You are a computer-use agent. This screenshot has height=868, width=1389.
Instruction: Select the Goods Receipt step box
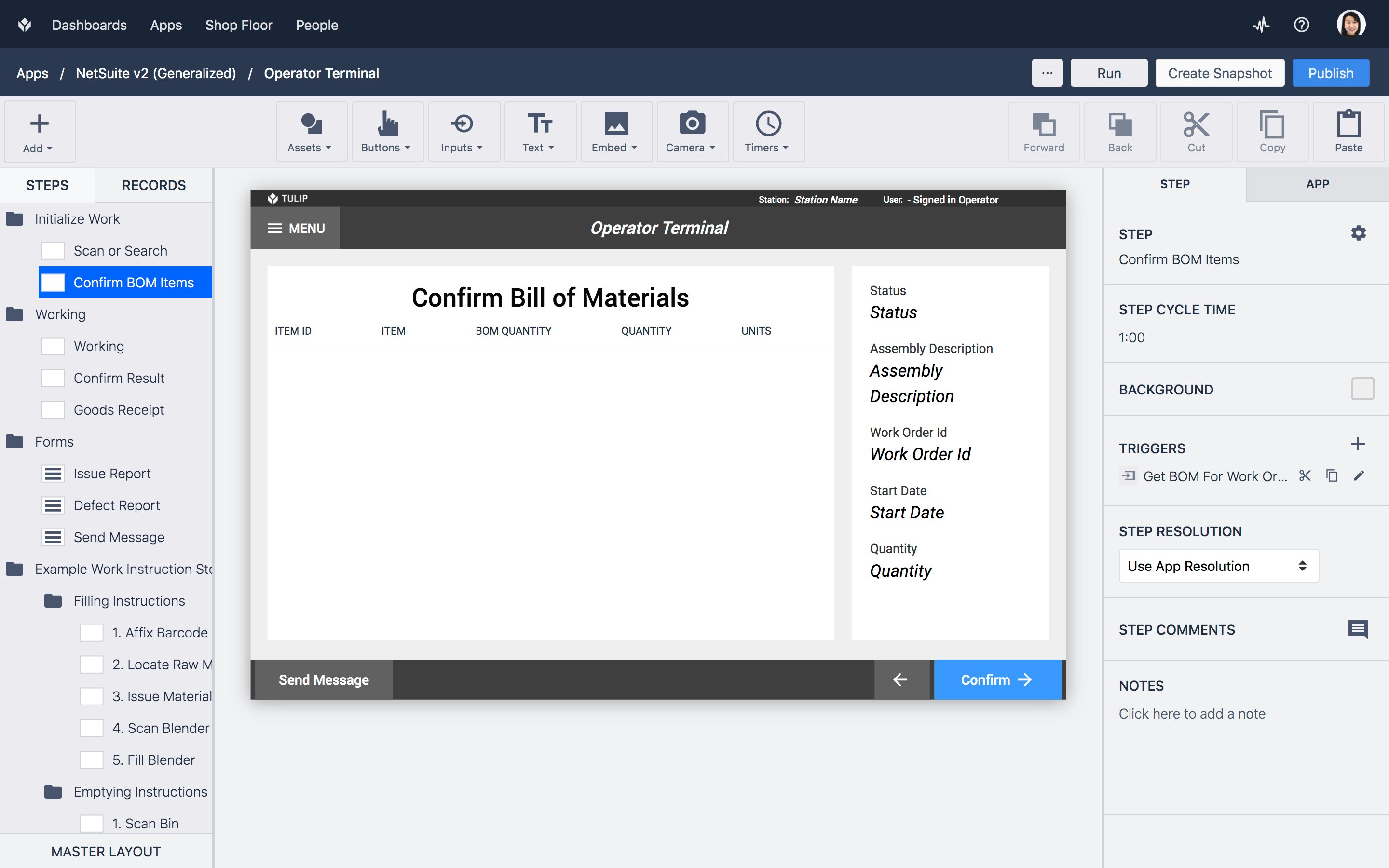[54, 410]
